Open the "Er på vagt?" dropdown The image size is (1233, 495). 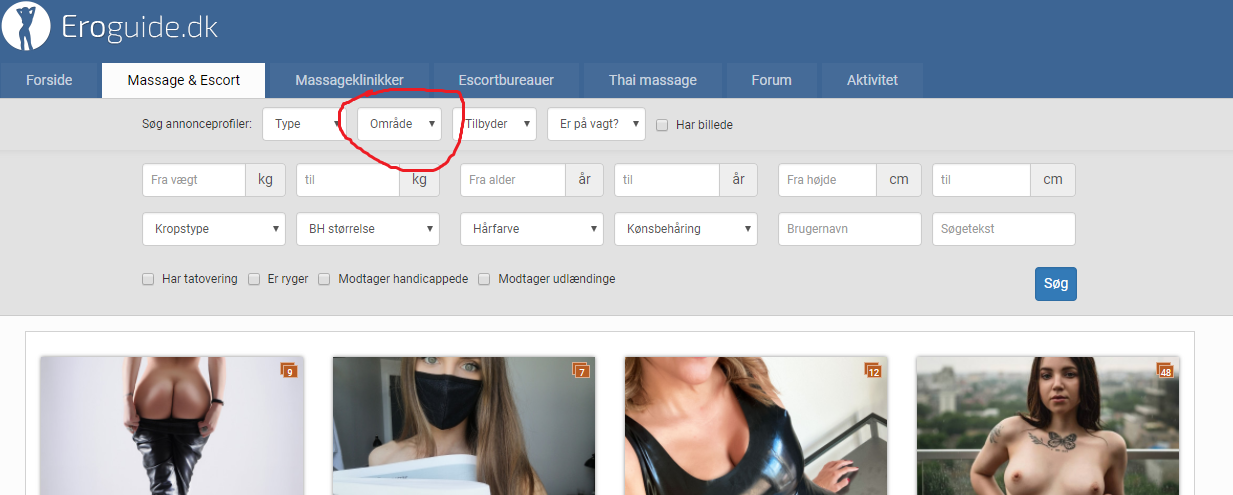tap(595, 124)
